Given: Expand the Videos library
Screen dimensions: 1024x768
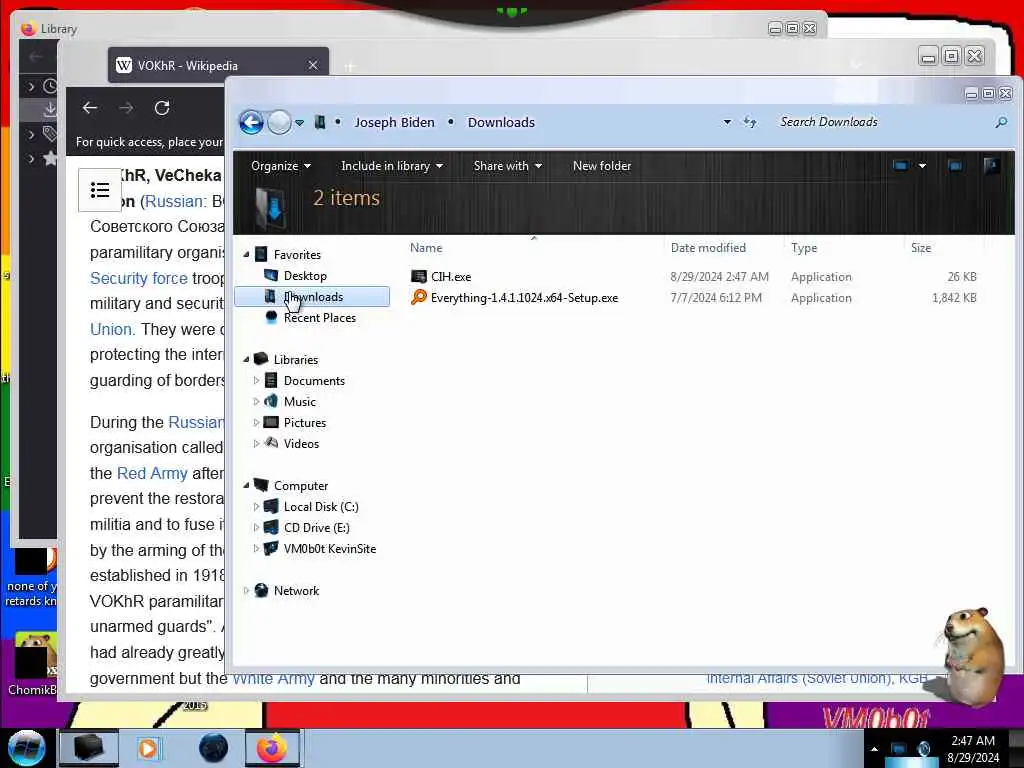Looking at the screenshot, I should point(256,443).
